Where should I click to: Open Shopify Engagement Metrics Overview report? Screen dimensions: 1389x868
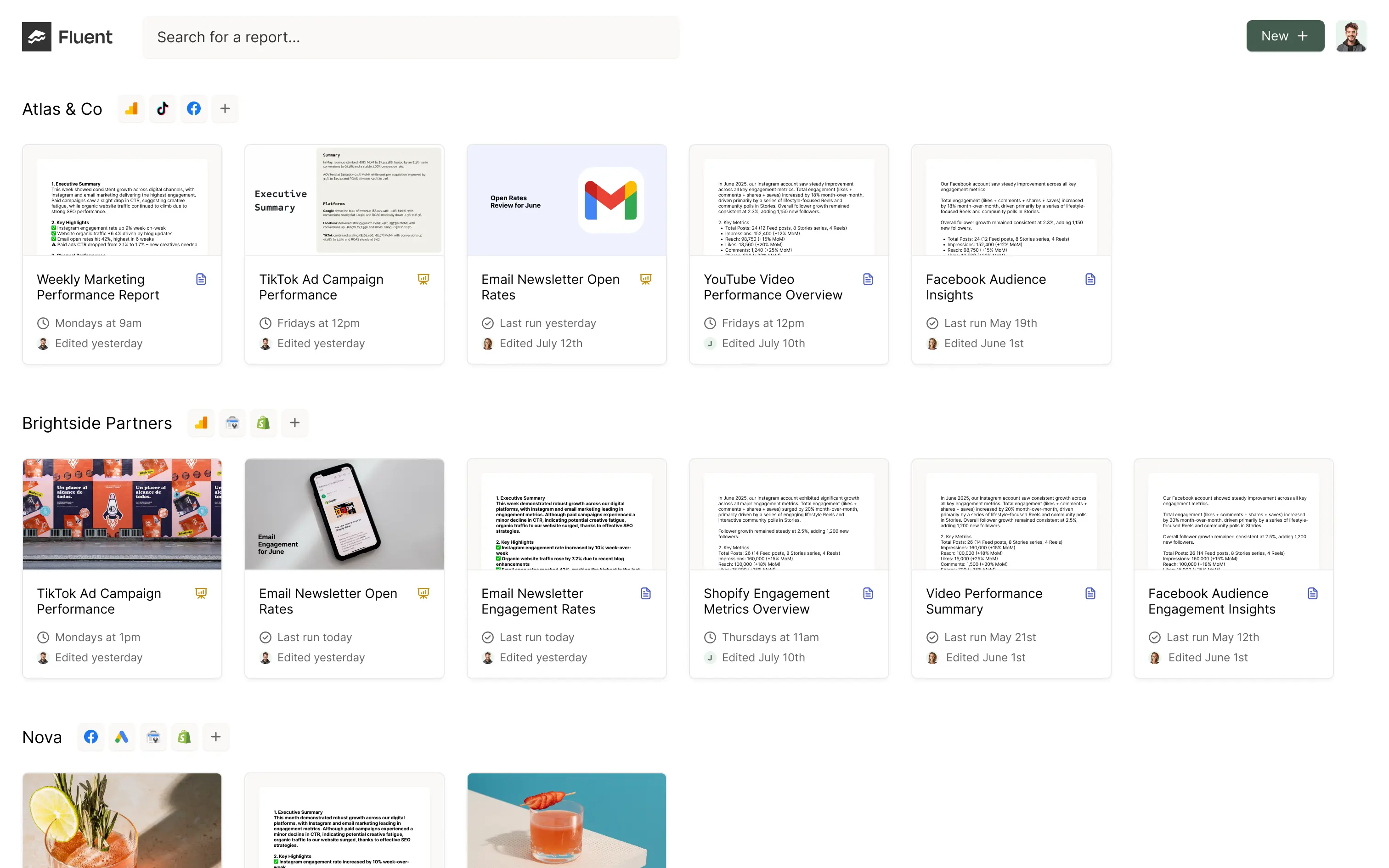766,601
